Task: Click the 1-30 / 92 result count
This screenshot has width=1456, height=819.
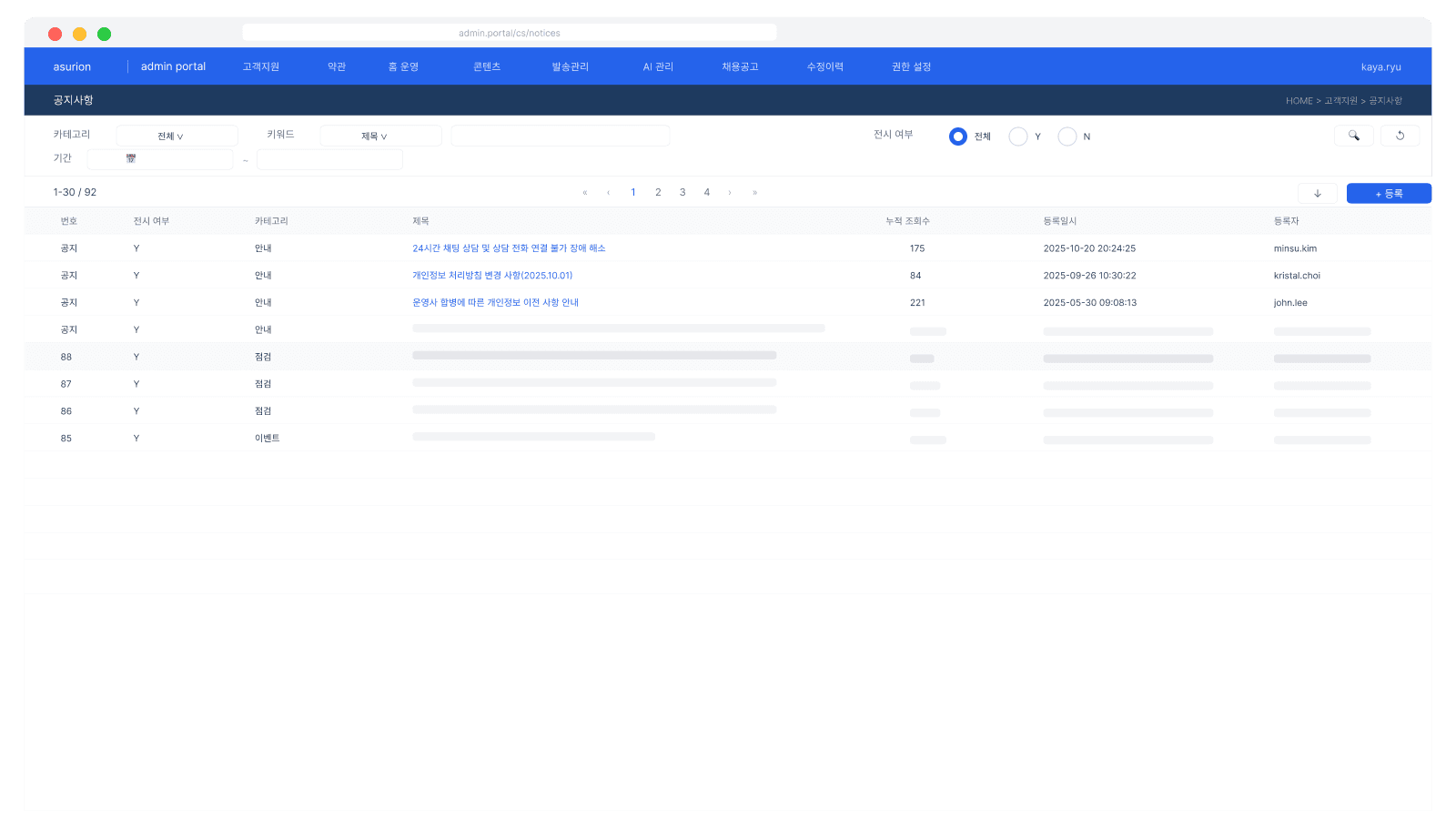Action: tap(75, 193)
